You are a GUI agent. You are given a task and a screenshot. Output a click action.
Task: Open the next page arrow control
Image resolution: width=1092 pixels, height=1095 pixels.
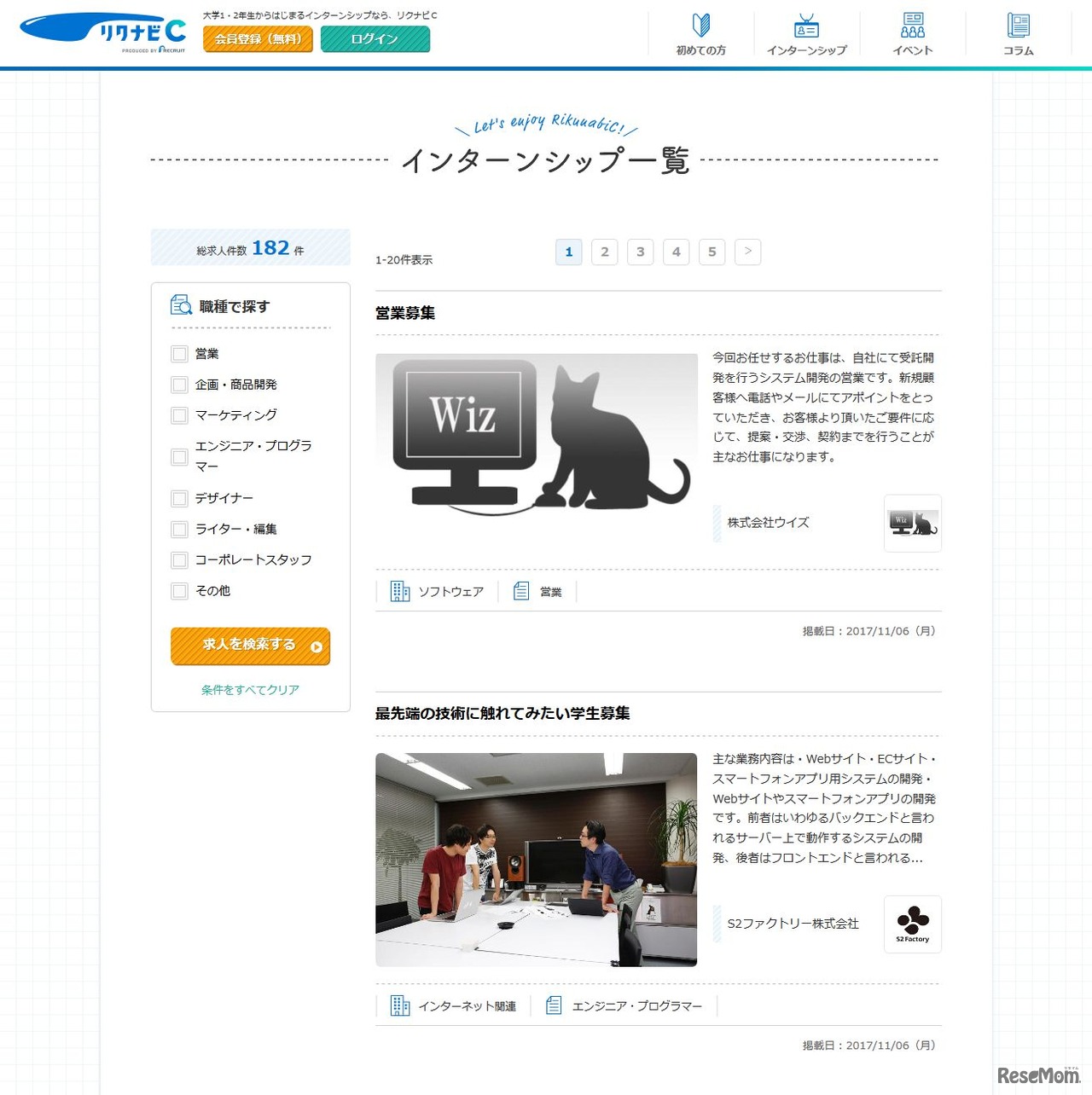click(747, 252)
